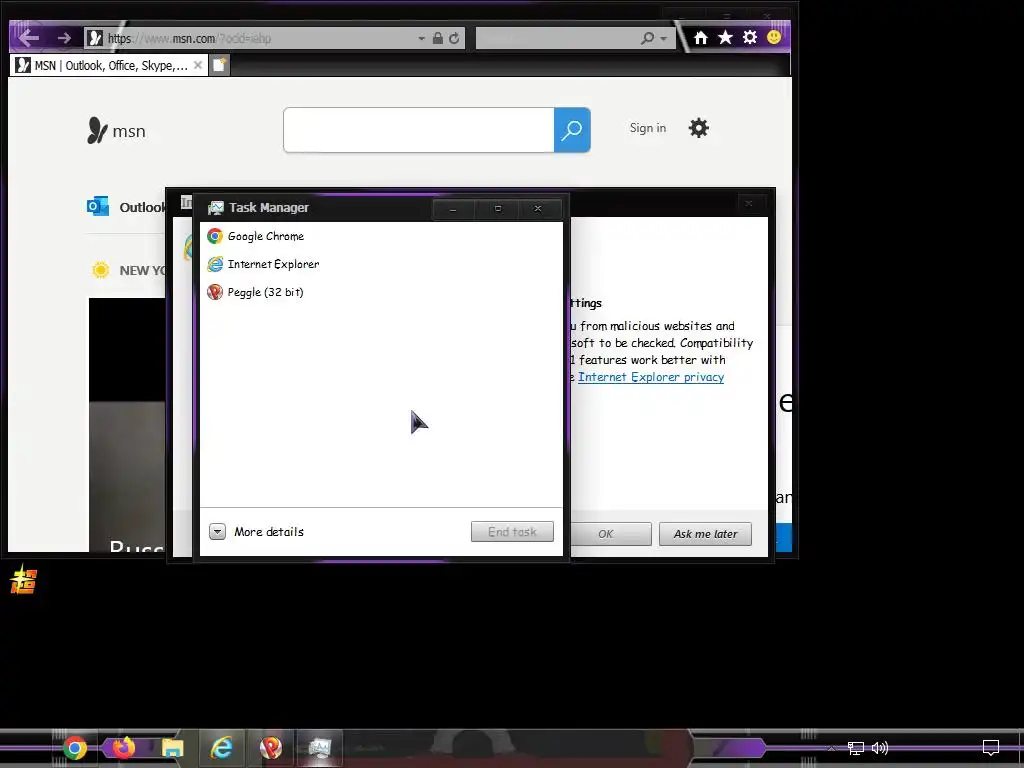Open Internet Explorer Tools gear menu

tap(750, 37)
